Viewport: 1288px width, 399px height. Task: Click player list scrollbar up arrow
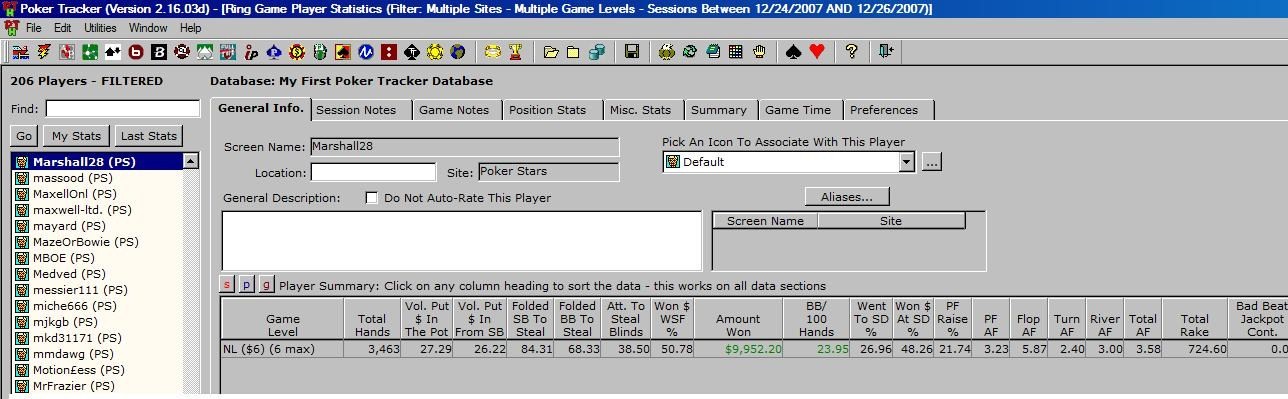pos(190,161)
